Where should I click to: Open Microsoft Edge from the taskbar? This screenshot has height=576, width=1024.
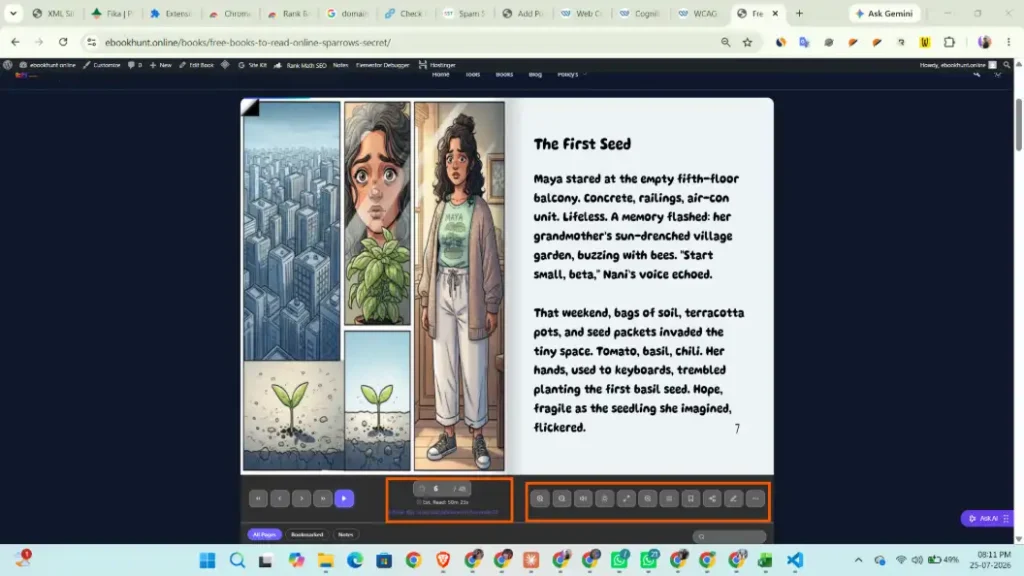pos(355,560)
